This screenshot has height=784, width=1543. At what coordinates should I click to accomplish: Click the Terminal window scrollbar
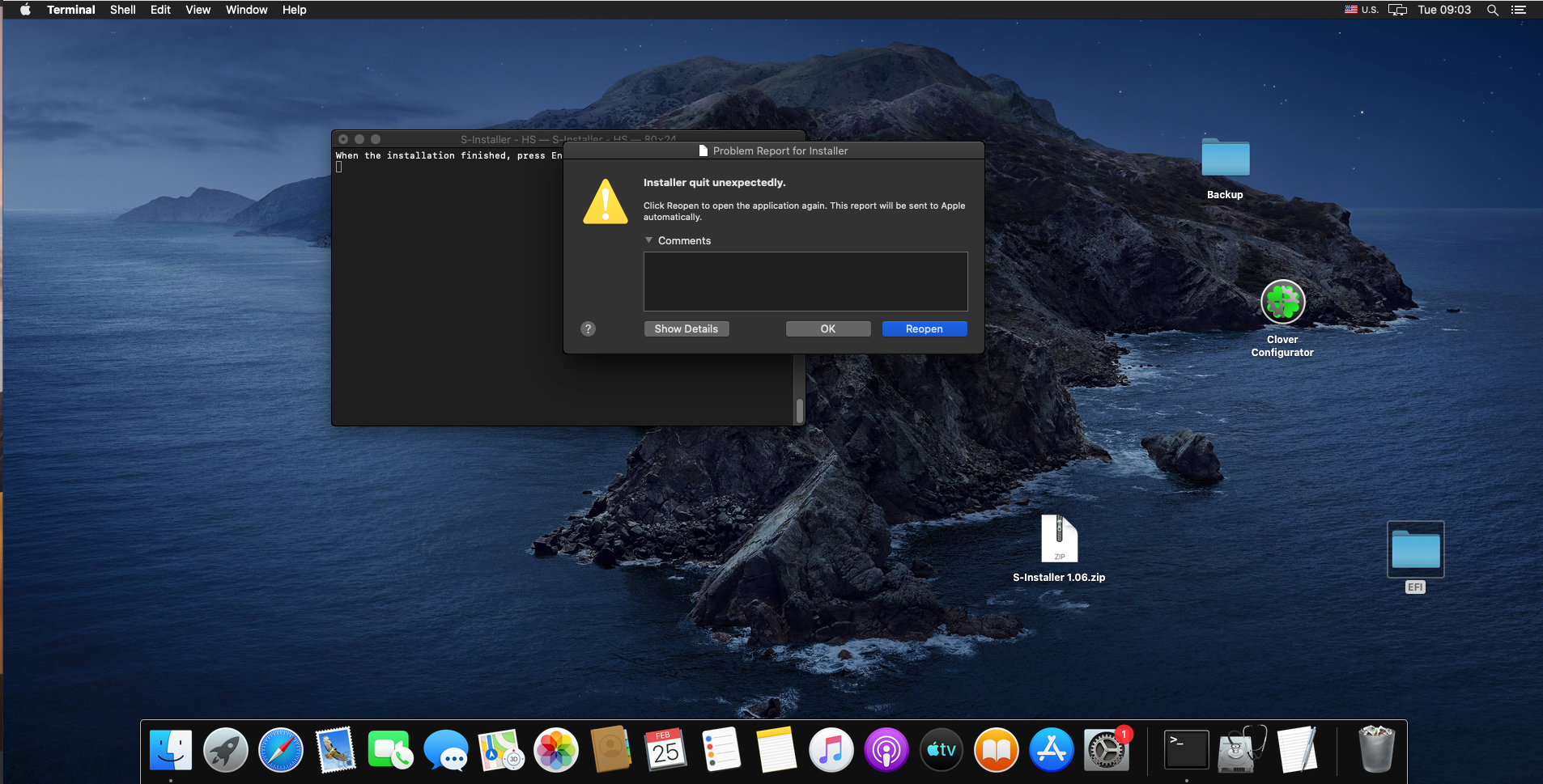[x=799, y=410]
